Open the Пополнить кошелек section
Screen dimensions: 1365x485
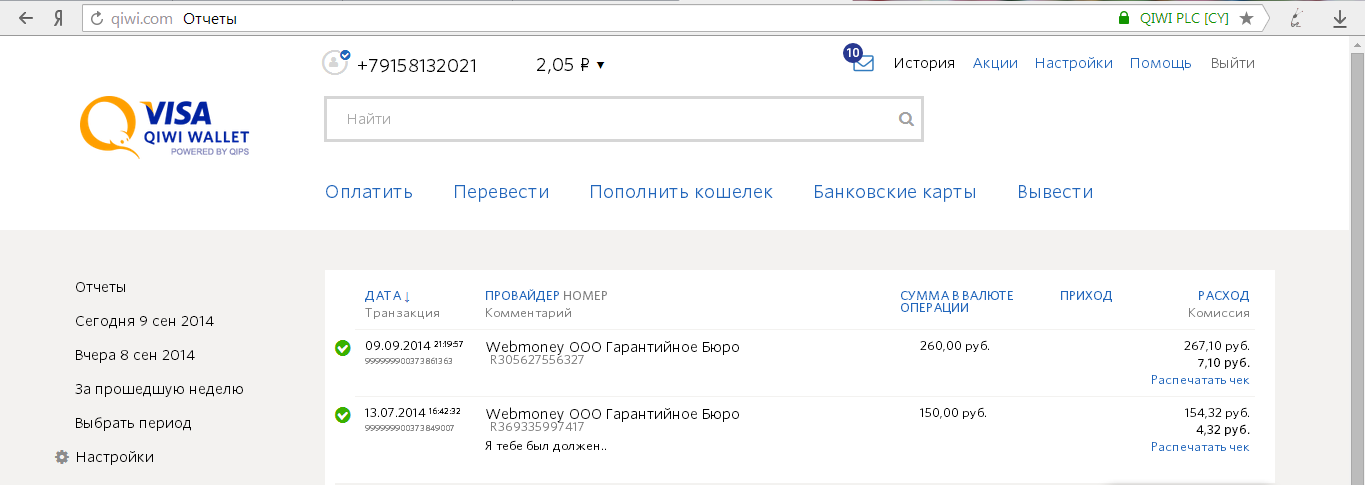click(681, 192)
